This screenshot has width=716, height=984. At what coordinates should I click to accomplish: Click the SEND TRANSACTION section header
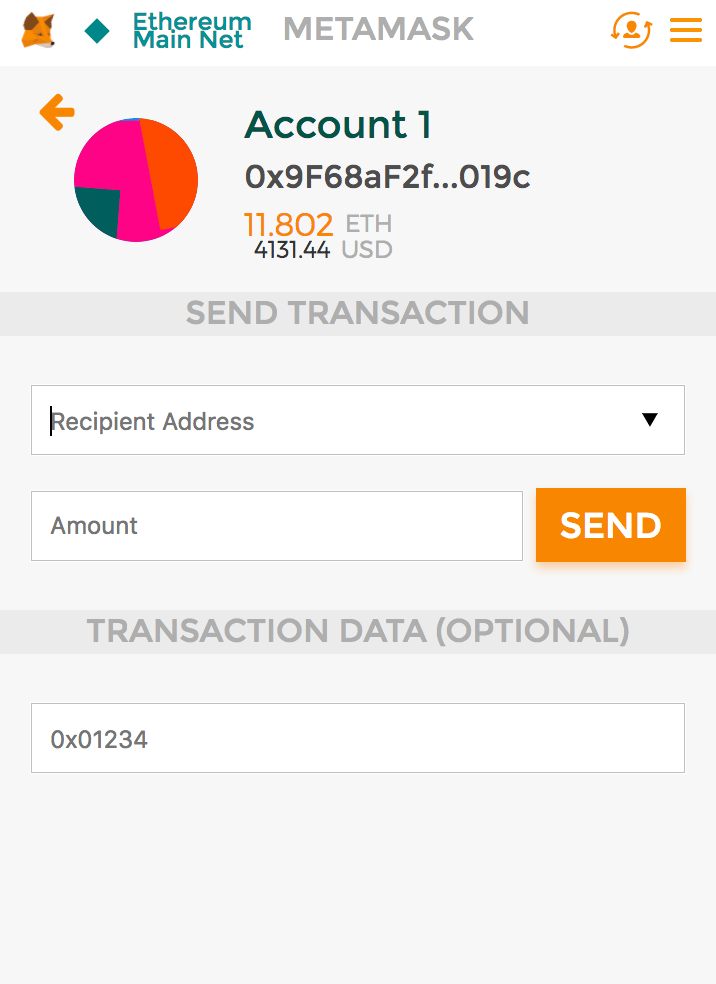point(357,313)
